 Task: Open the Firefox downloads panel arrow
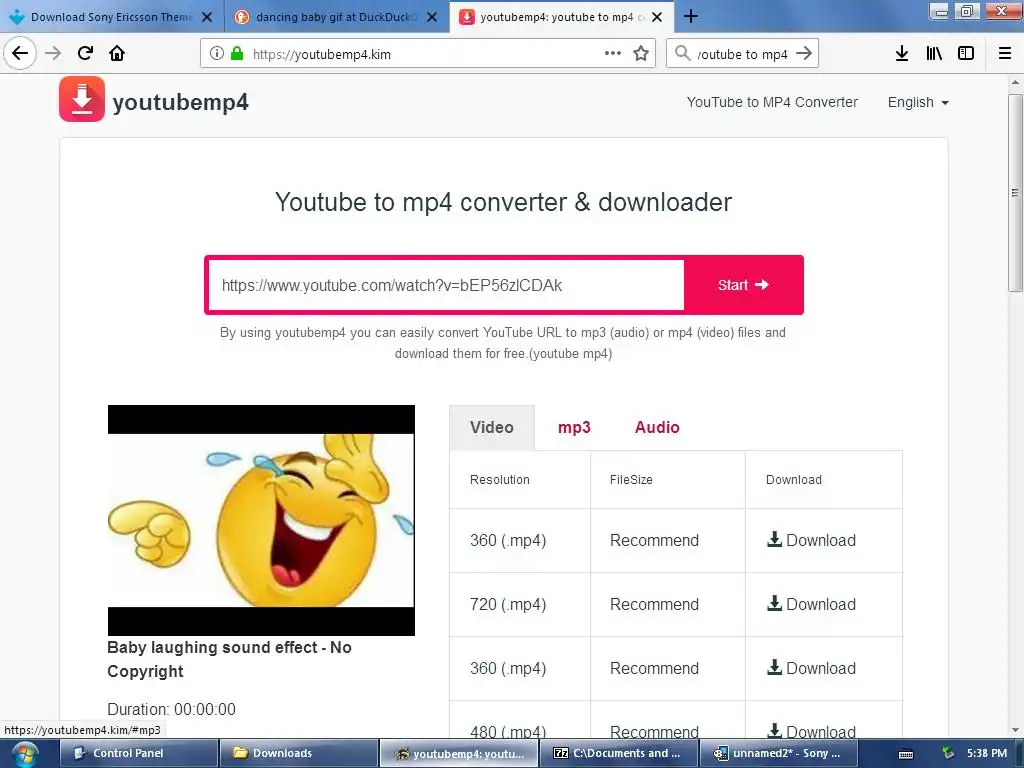click(902, 54)
